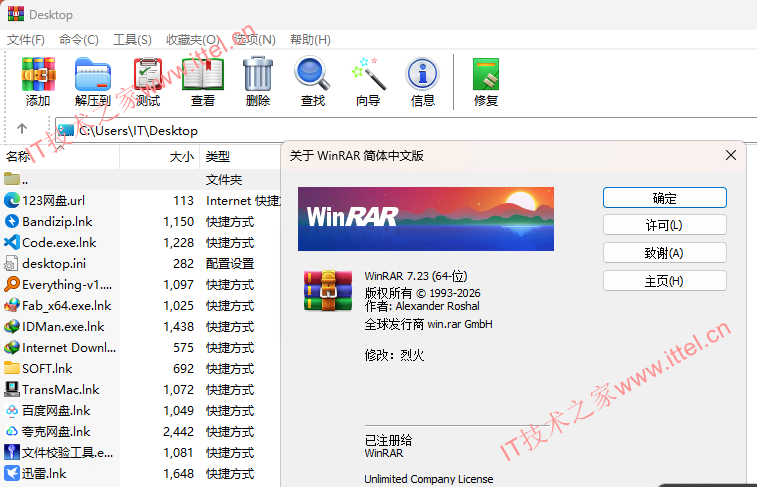Image resolution: width=757 pixels, height=487 pixels.
Task: Select the TransMac.lnk icon
Action: pyautogui.click(x=12, y=390)
